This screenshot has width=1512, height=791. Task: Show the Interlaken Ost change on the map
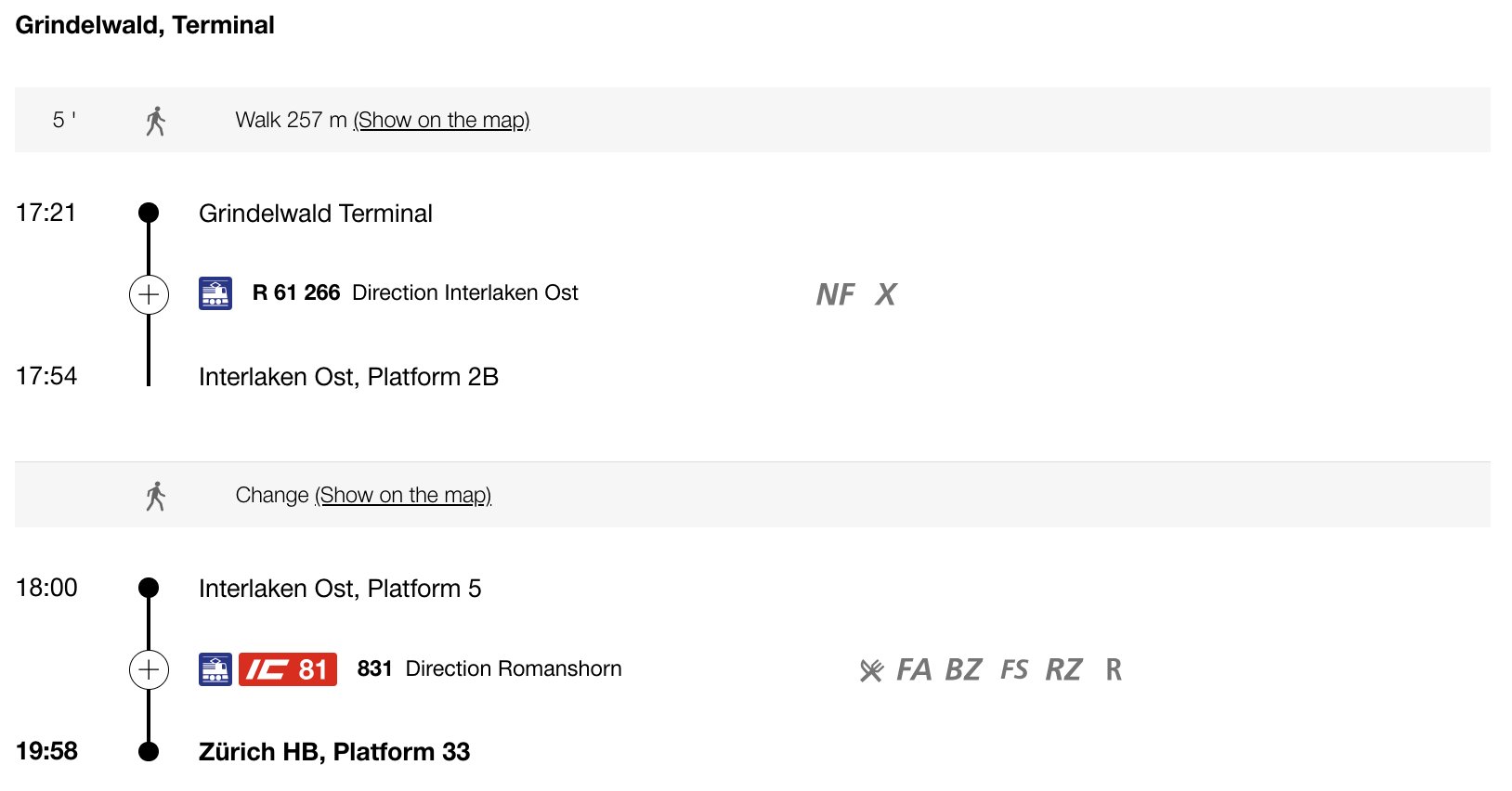(x=403, y=496)
